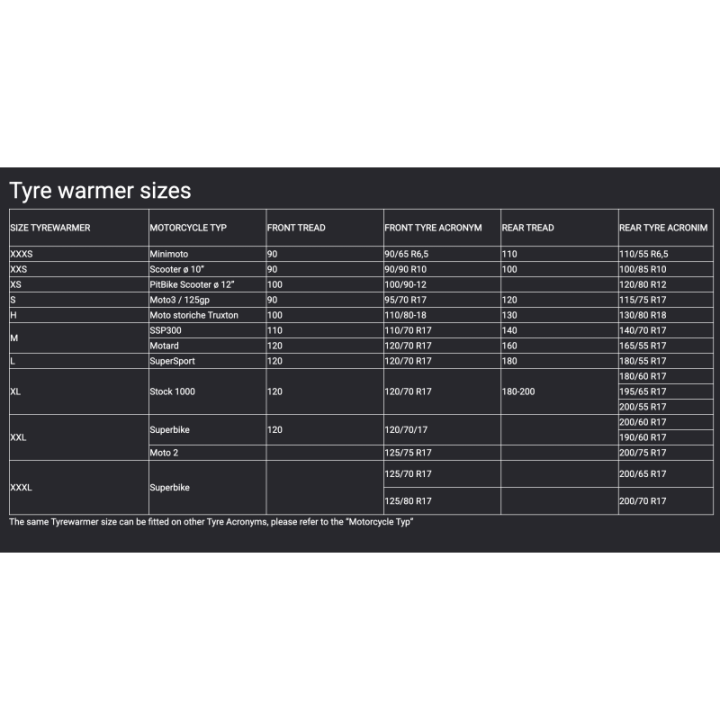Image resolution: width=720 pixels, height=720 pixels.
Task: Click the MOTORCYCLE TYP column header
Action: click(188, 228)
